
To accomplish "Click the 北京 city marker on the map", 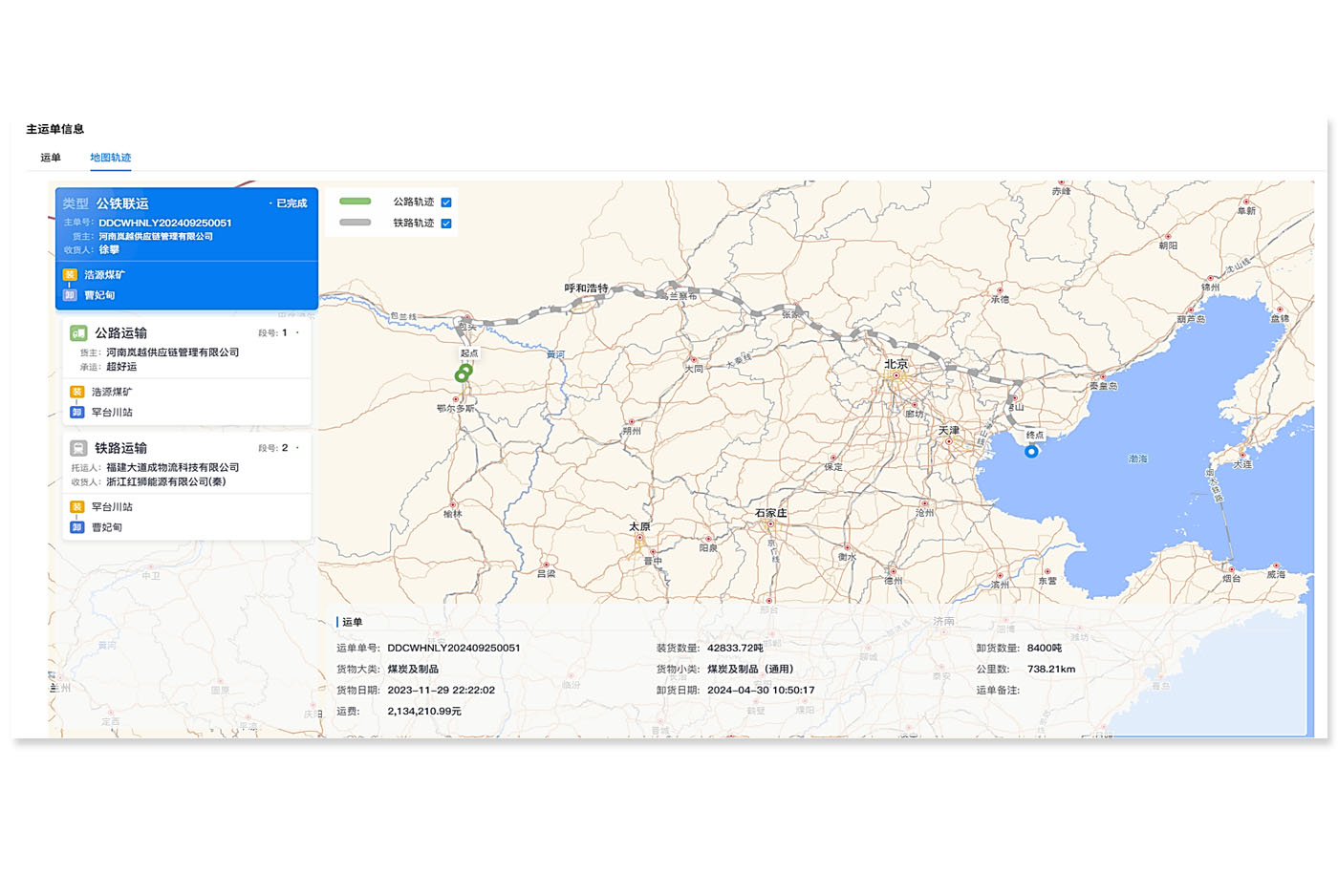I will [896, 375].
